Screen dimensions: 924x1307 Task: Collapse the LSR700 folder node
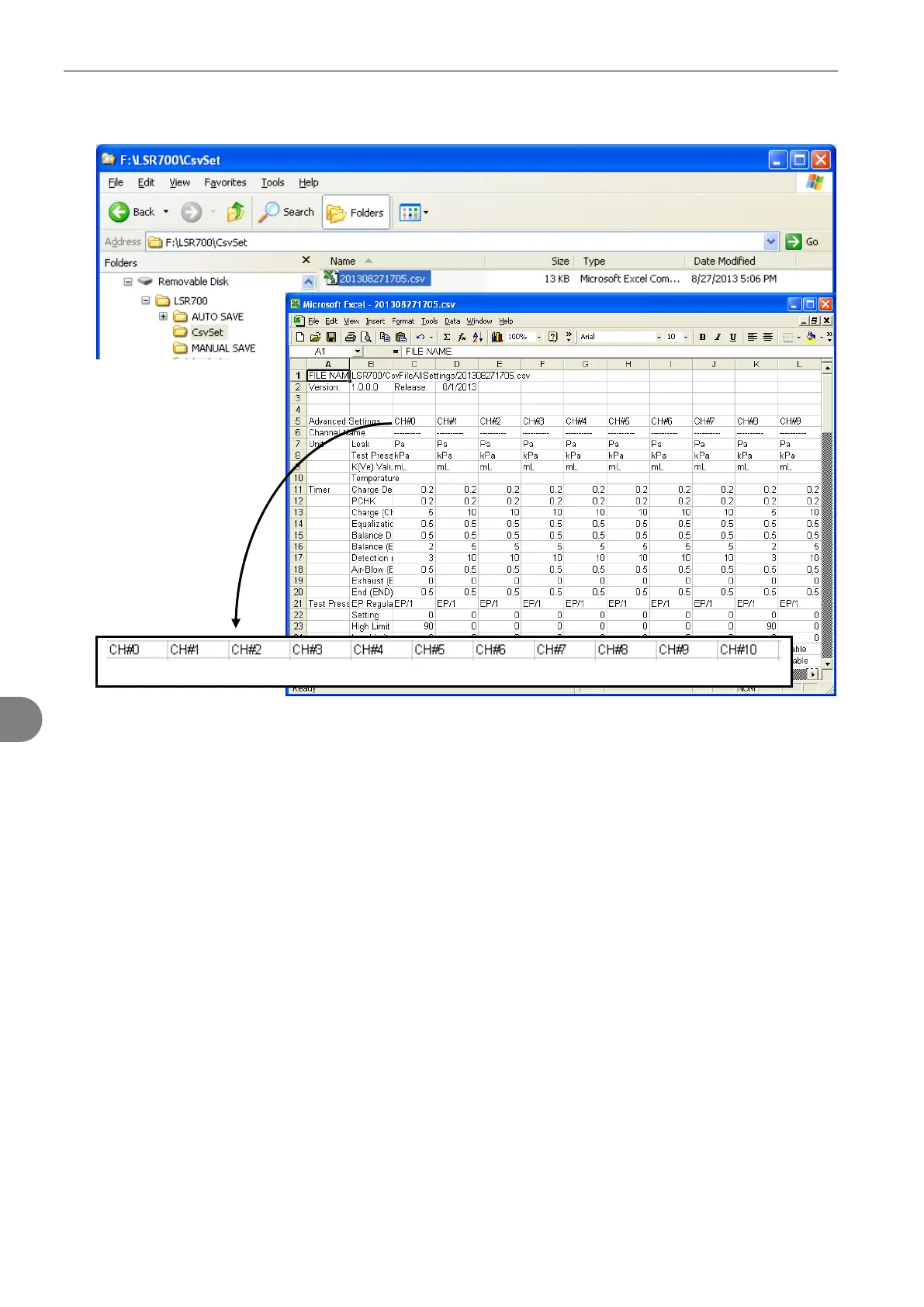(145, 300)
